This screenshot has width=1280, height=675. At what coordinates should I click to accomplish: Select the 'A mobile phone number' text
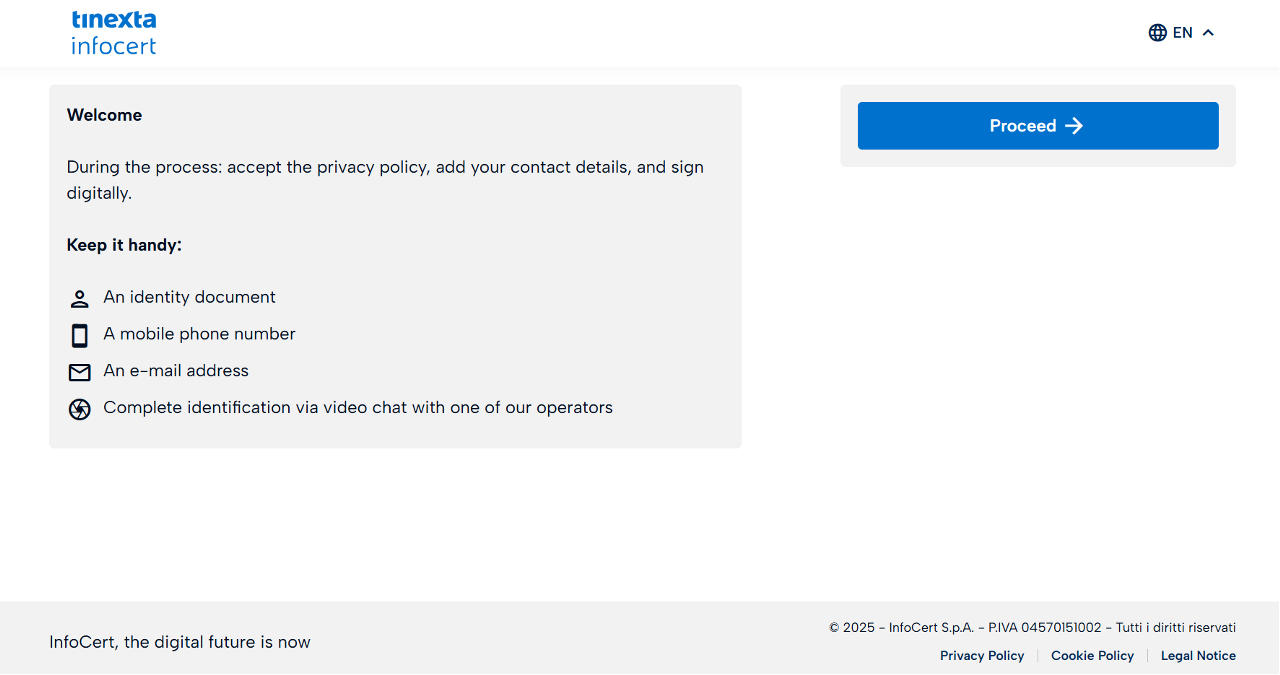click(x=199, y=334)
